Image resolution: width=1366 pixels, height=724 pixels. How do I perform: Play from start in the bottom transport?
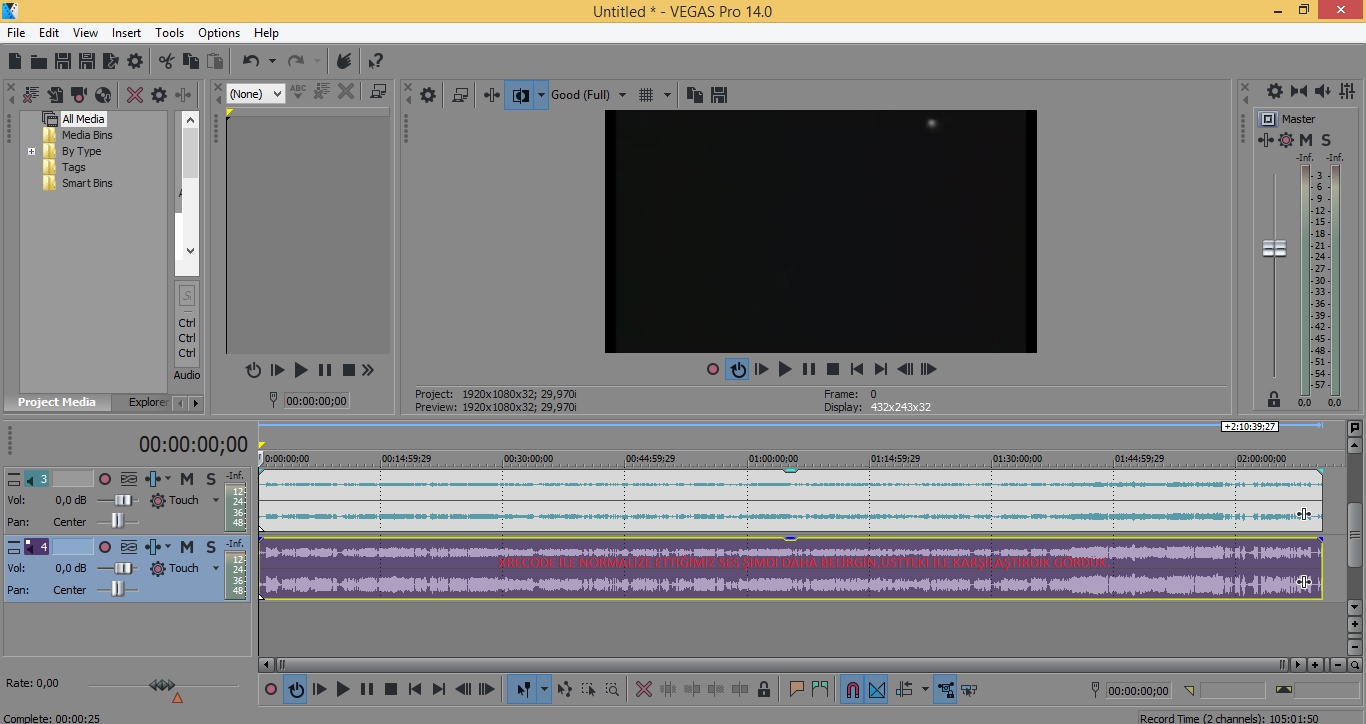[x=320, y=689]
